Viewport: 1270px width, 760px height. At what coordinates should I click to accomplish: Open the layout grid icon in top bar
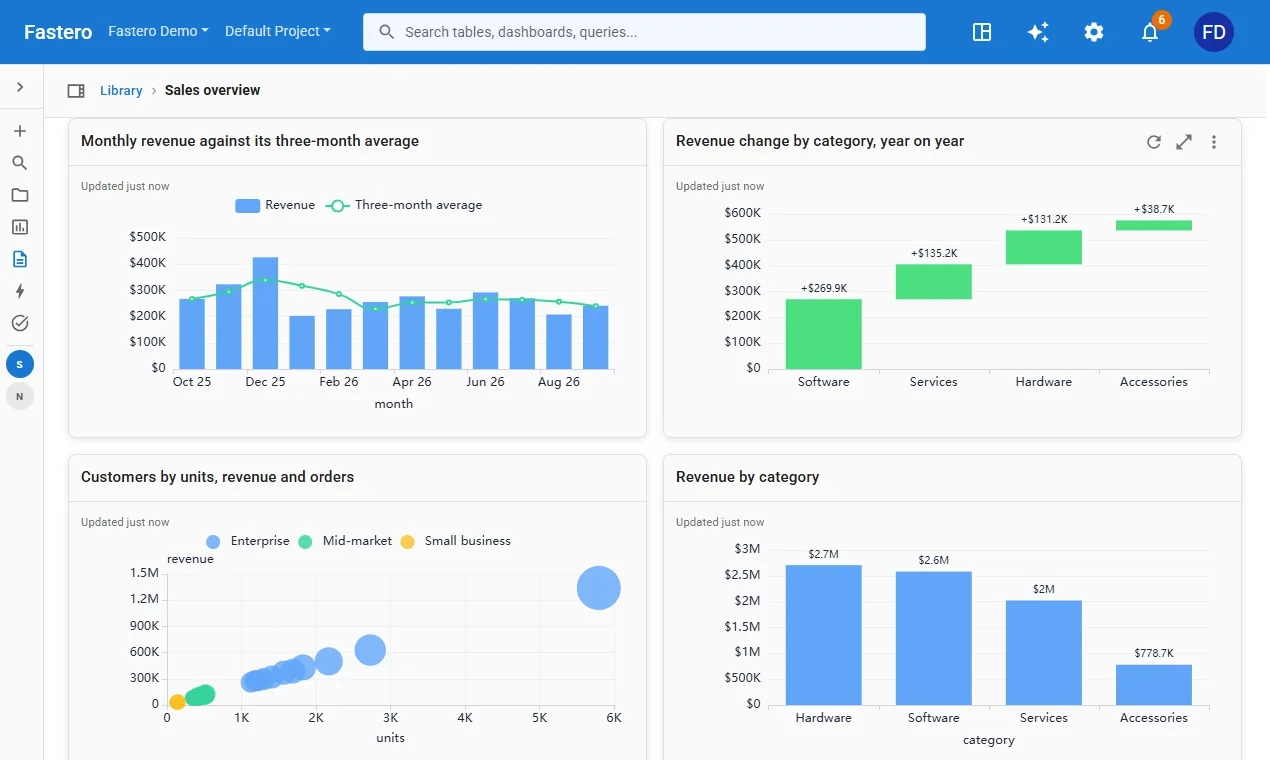pyautogui.click(x=982, y=32)
